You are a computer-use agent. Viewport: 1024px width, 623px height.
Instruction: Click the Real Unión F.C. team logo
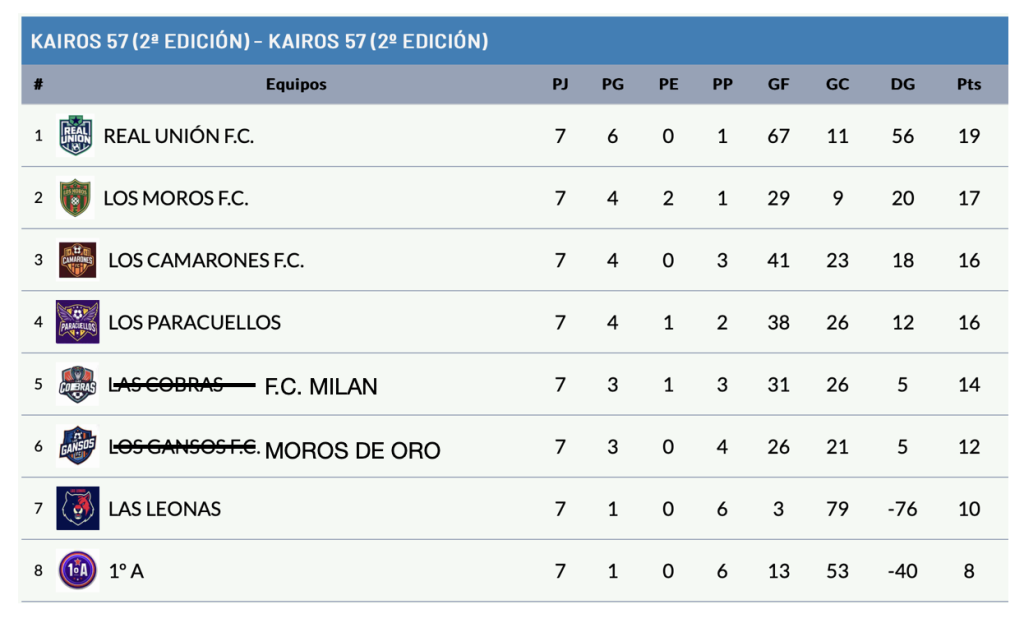tap(76, 136)
